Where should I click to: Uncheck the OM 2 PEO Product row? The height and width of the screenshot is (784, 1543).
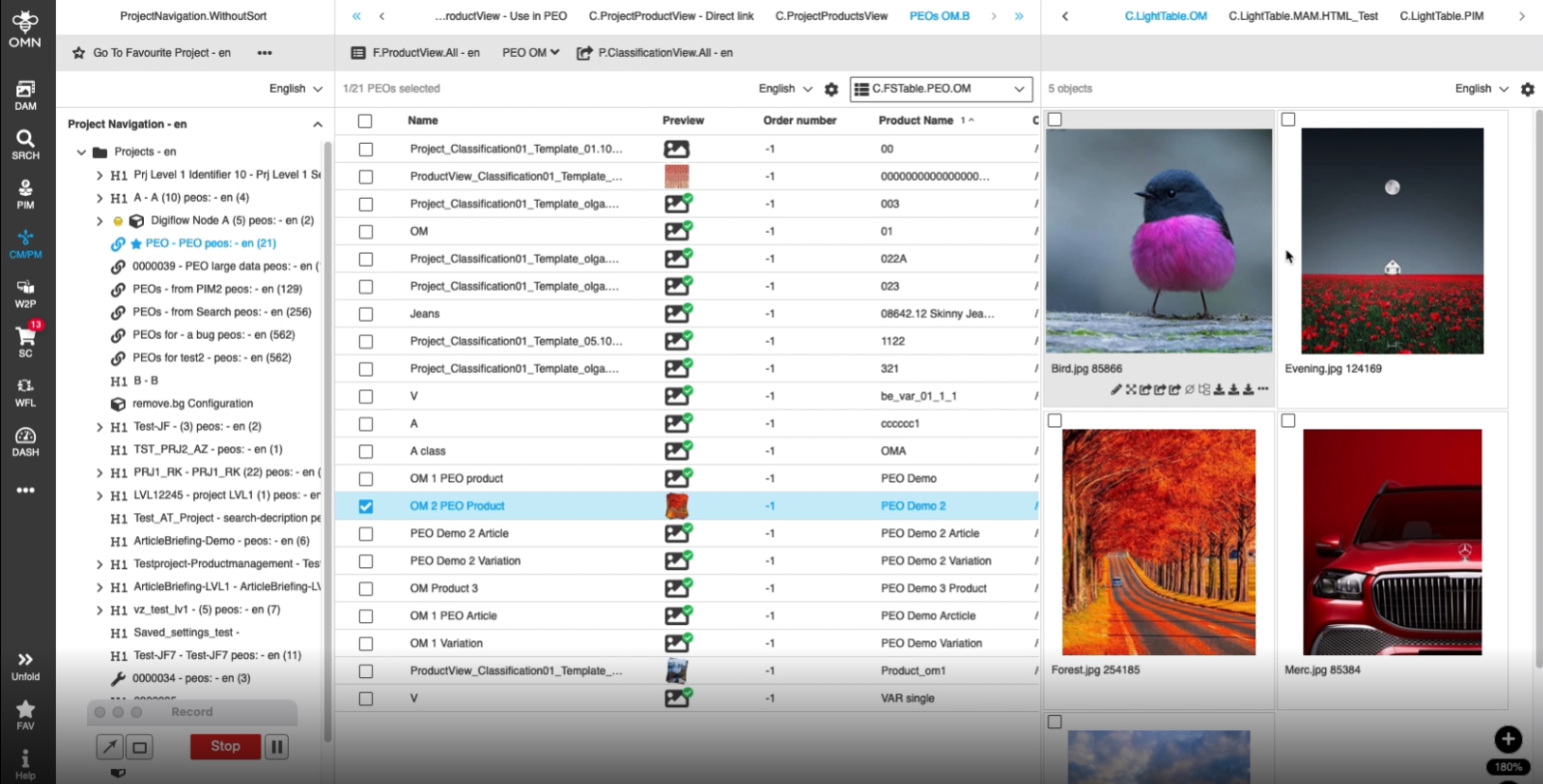(x=366, y=507)
